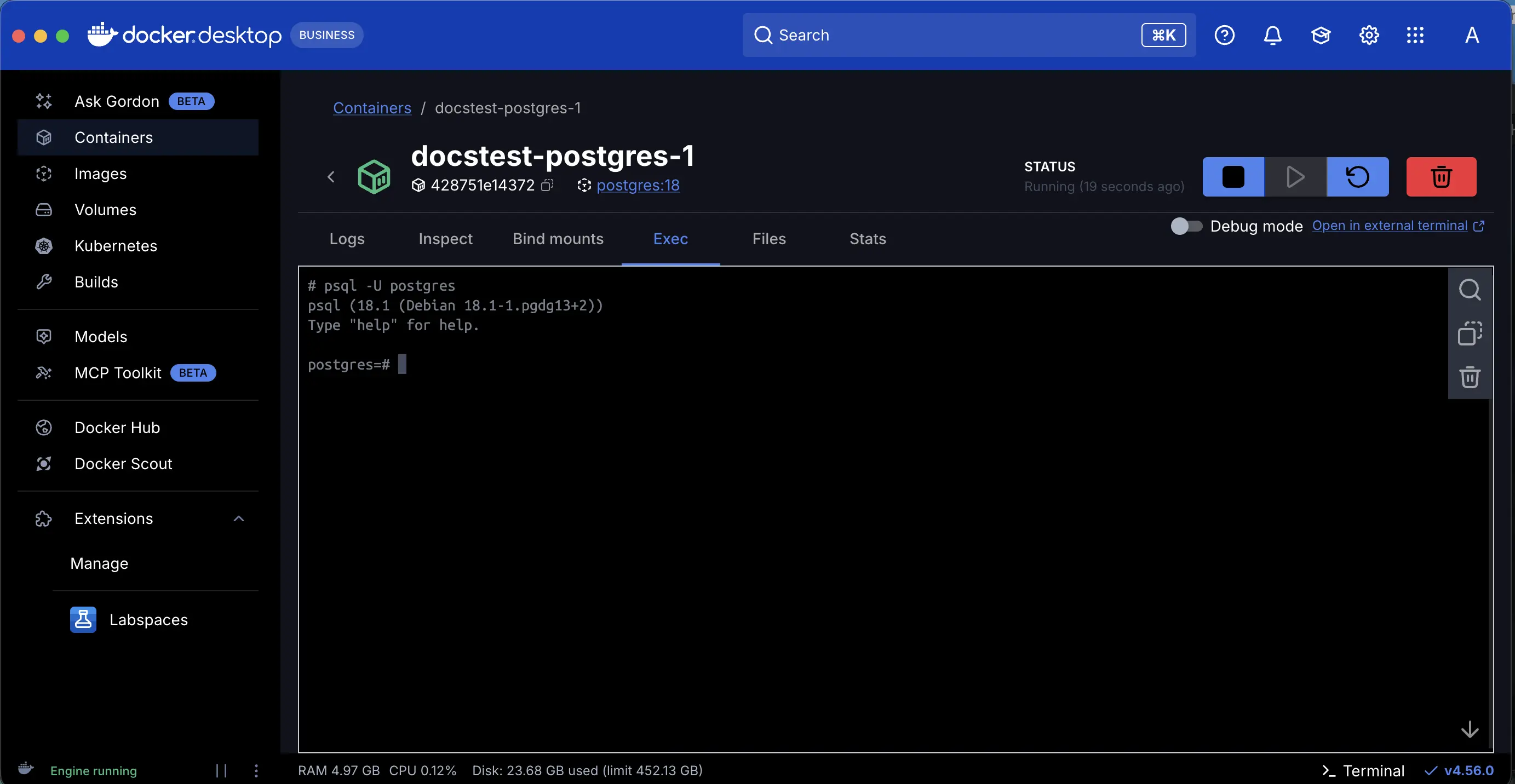1515x784 pixels.
Task: Open the postgres:18 image details
Action: click(x=638, y=185)
